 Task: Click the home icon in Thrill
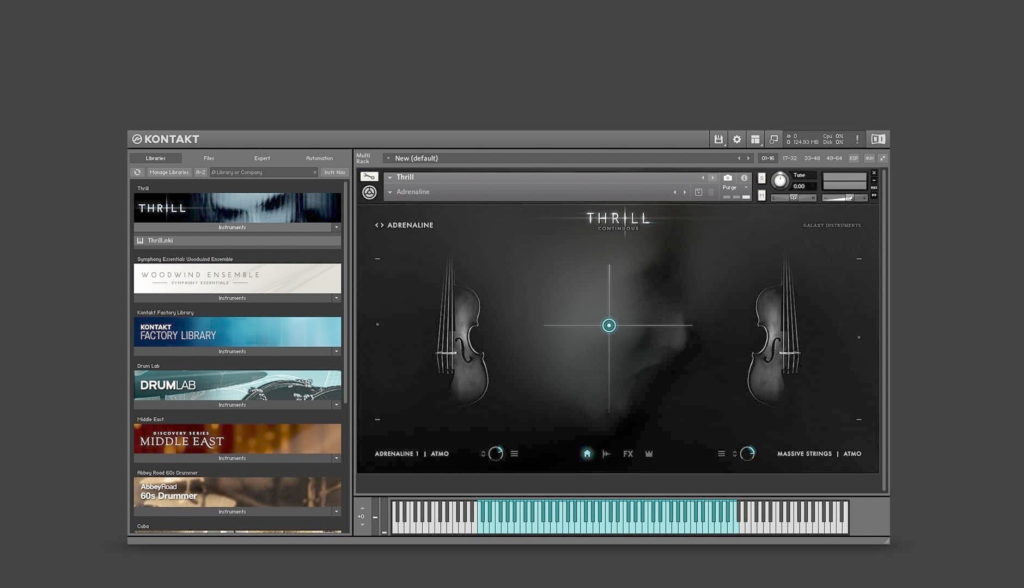tap(587, 453)
